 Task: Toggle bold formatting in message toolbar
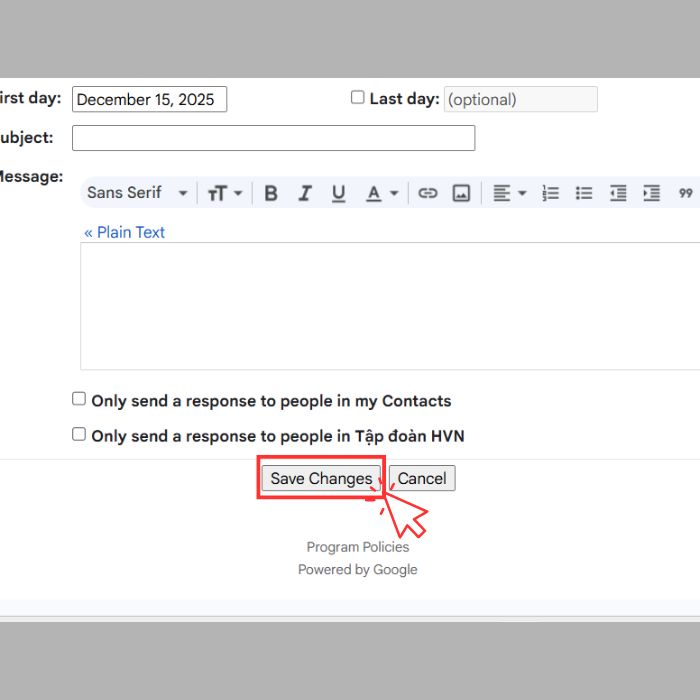click(271, 193)
